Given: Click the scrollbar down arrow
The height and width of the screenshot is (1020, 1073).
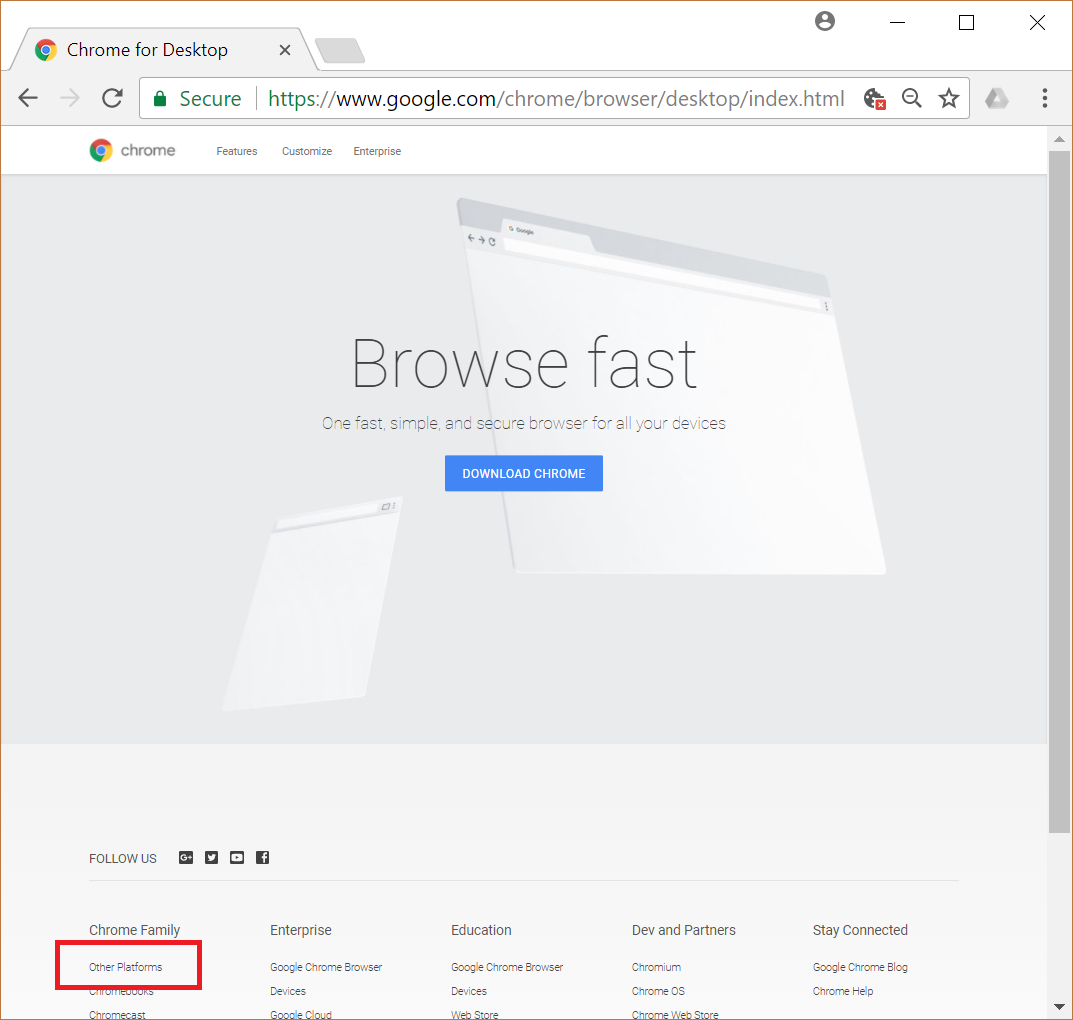Looking at the screenshot, I should 1059,1007.
